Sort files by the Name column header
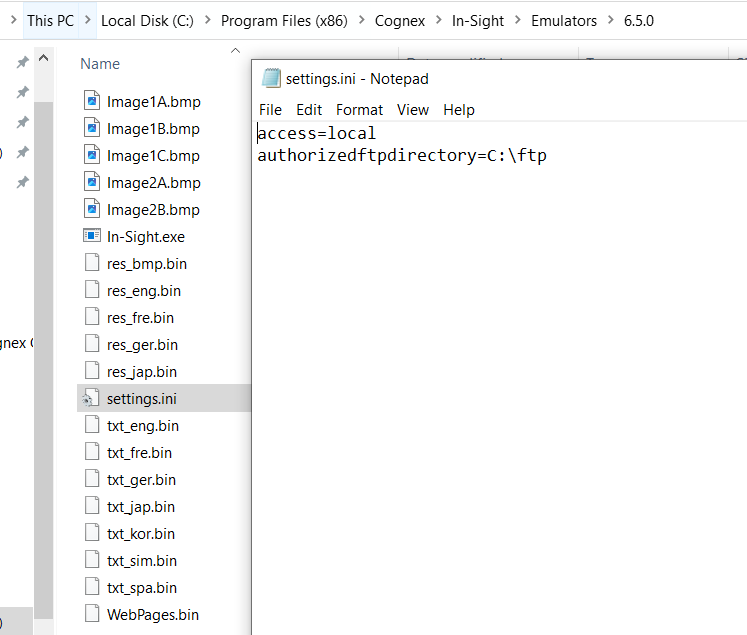The height and width of the screenshot is (635, 747). coord(100,63)
